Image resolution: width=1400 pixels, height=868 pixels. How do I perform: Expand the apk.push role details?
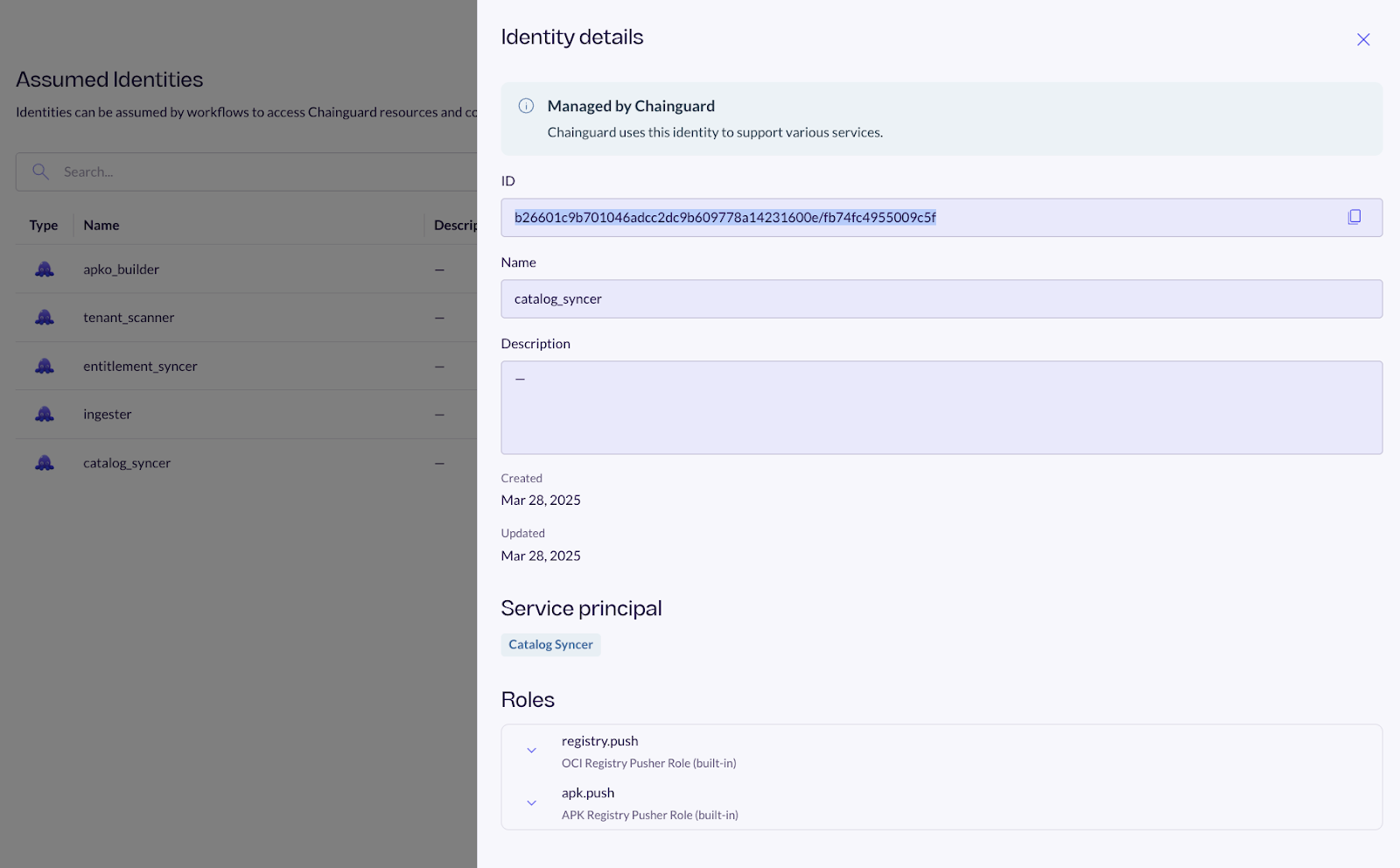click(x=531, y=802)
